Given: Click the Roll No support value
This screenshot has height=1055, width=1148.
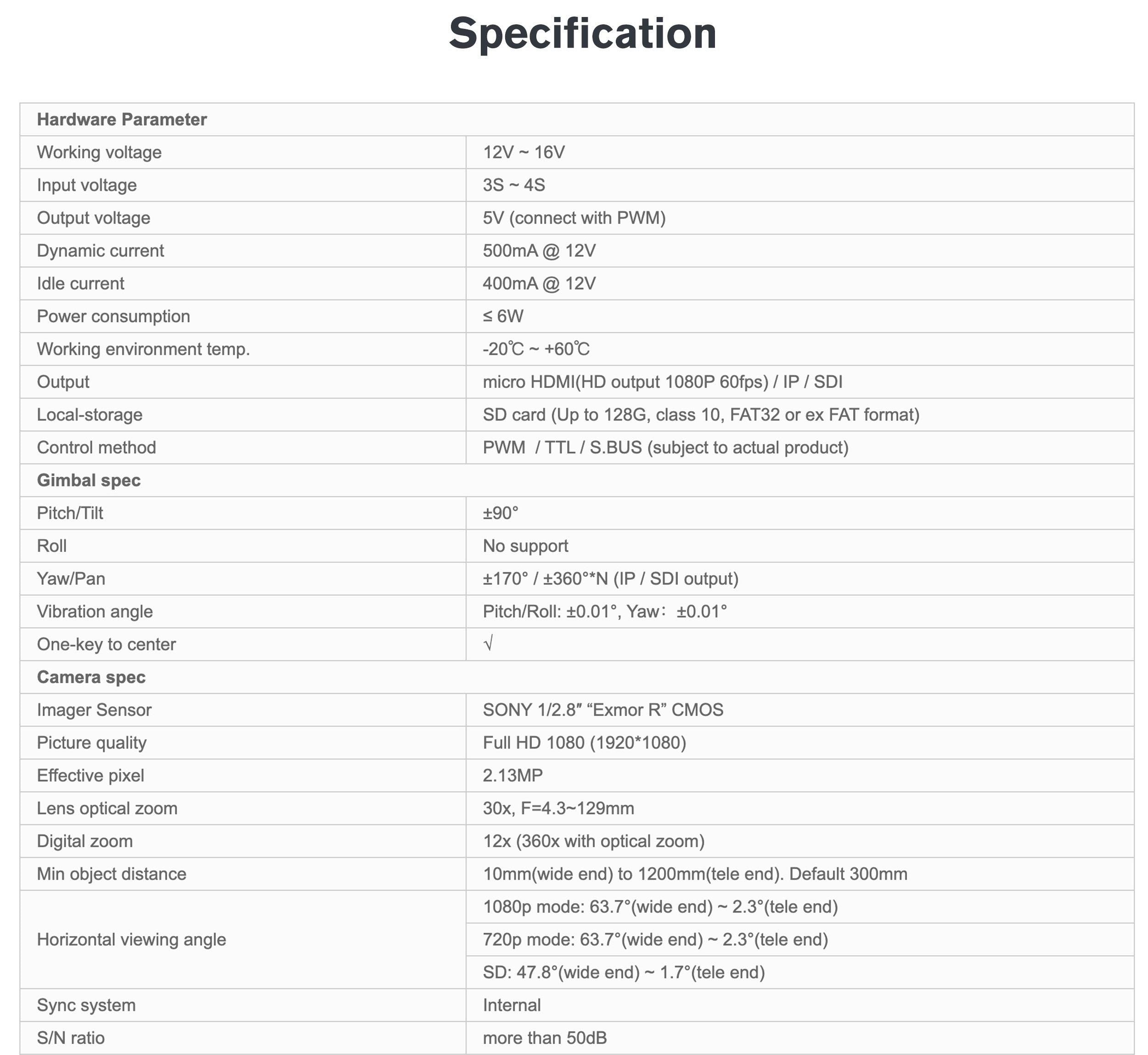Looking at the screenshot, I should tap(525, 546).
